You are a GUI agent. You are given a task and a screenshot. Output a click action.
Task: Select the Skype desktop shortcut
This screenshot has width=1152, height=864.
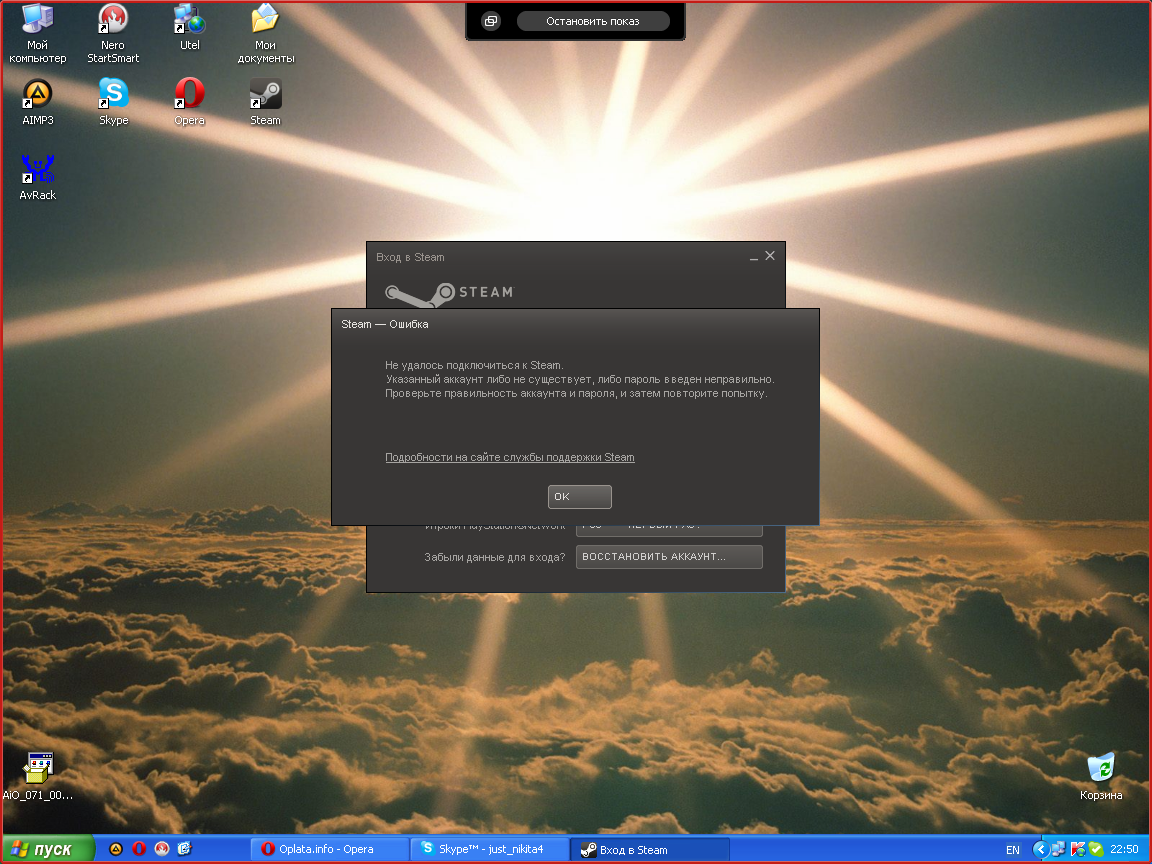[113, 102]
